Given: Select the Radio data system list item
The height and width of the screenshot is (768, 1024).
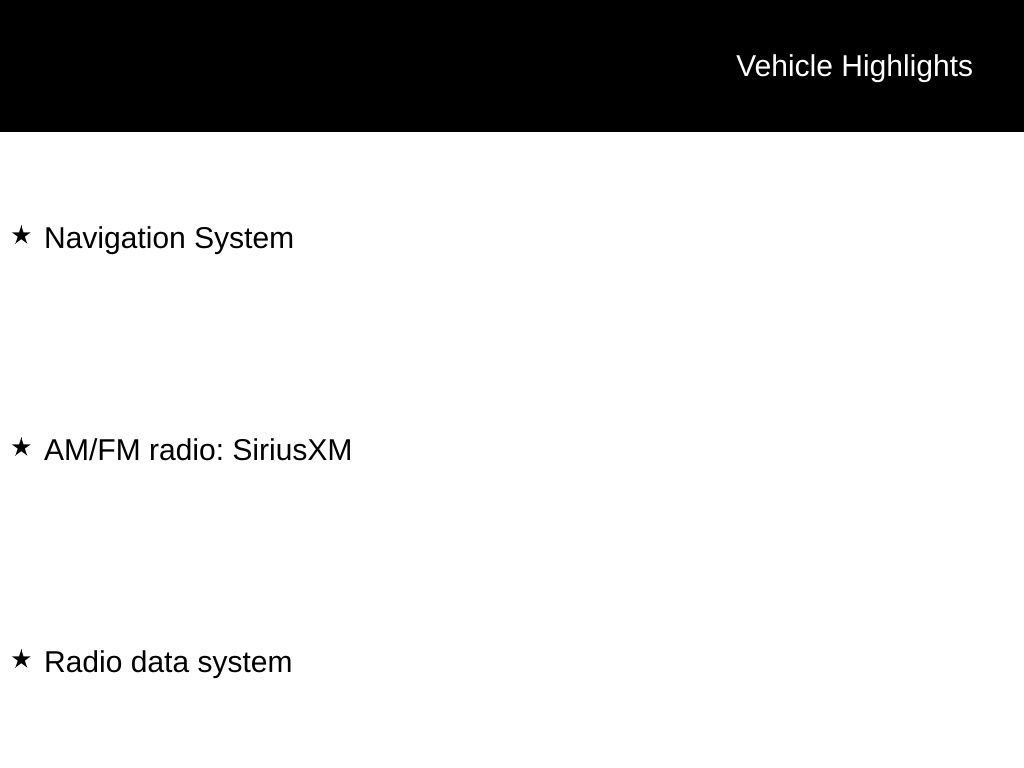Looking at the screenshot, I should 168,662.
